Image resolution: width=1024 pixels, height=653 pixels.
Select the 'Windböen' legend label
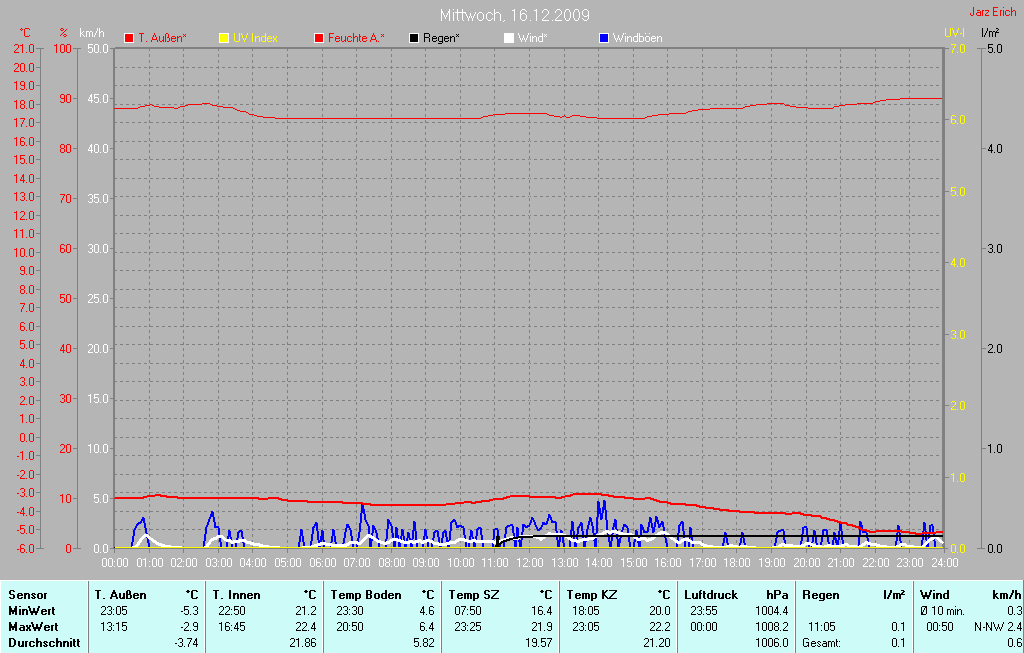coord(637,38)
